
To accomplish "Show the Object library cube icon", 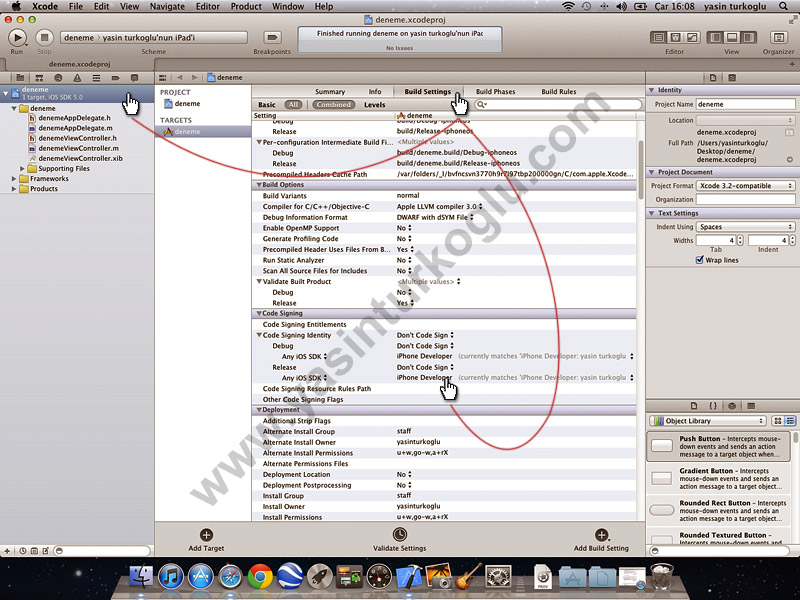I will pos(732,406).
